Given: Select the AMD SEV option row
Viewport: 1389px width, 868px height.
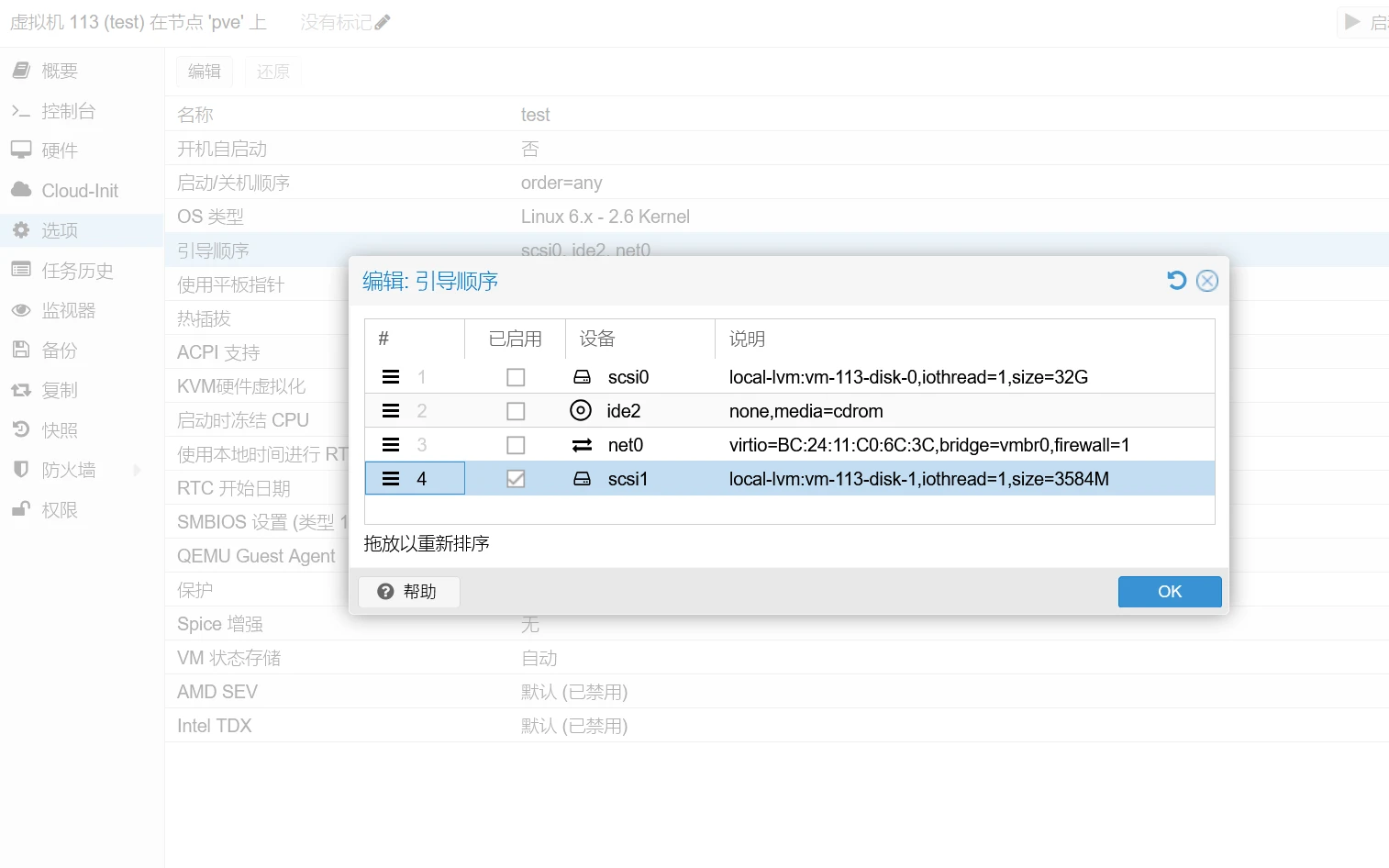Looking at the screenshot, I should [x=777, y=692].
